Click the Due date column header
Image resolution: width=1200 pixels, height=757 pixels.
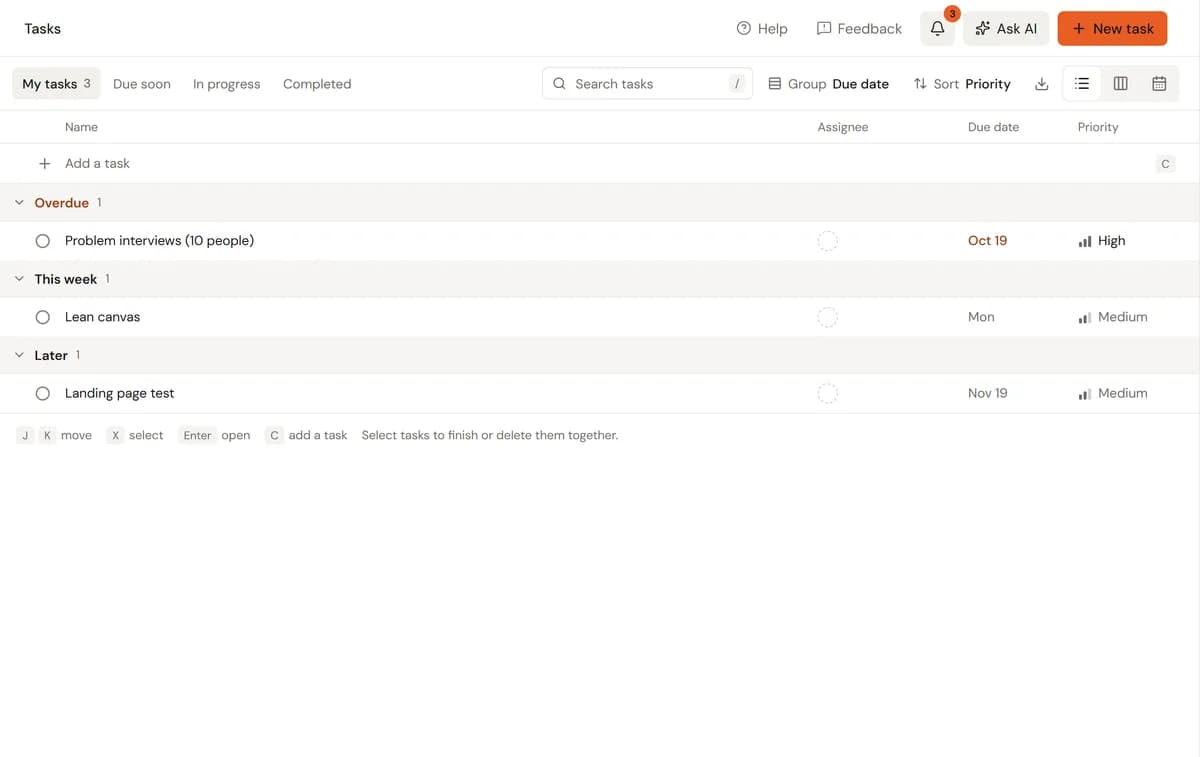click(993, 127)
